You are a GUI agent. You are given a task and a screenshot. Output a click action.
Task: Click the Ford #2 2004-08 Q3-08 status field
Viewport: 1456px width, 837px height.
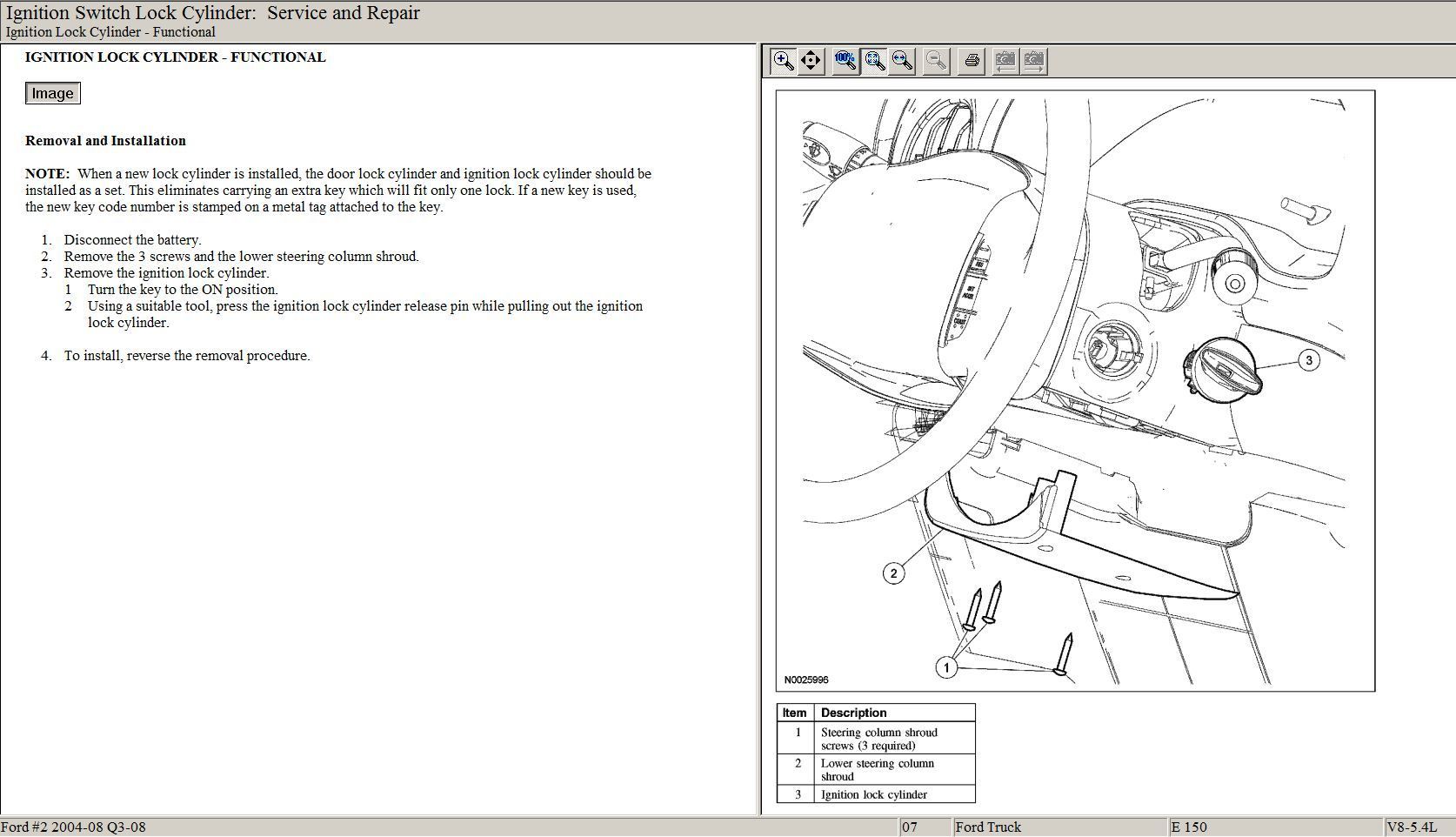[x=74, y=827]
